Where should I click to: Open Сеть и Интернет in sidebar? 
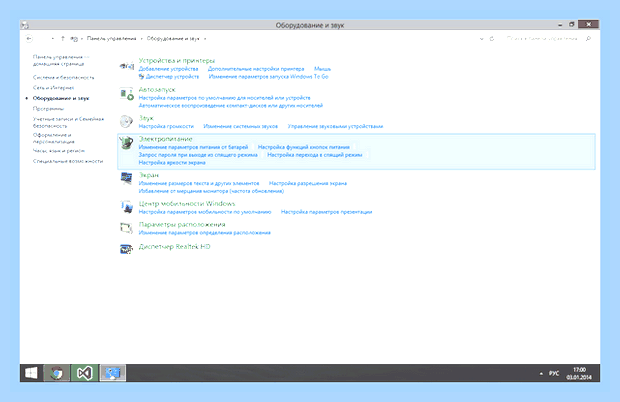coord(53,88)
